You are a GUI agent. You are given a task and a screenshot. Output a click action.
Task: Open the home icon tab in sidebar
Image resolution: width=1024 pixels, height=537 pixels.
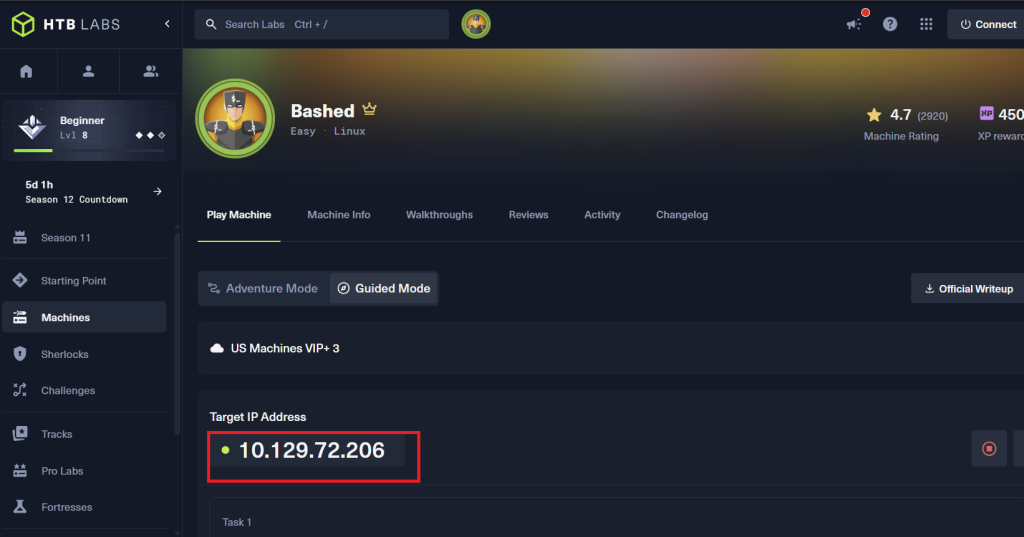click(26, 71)
